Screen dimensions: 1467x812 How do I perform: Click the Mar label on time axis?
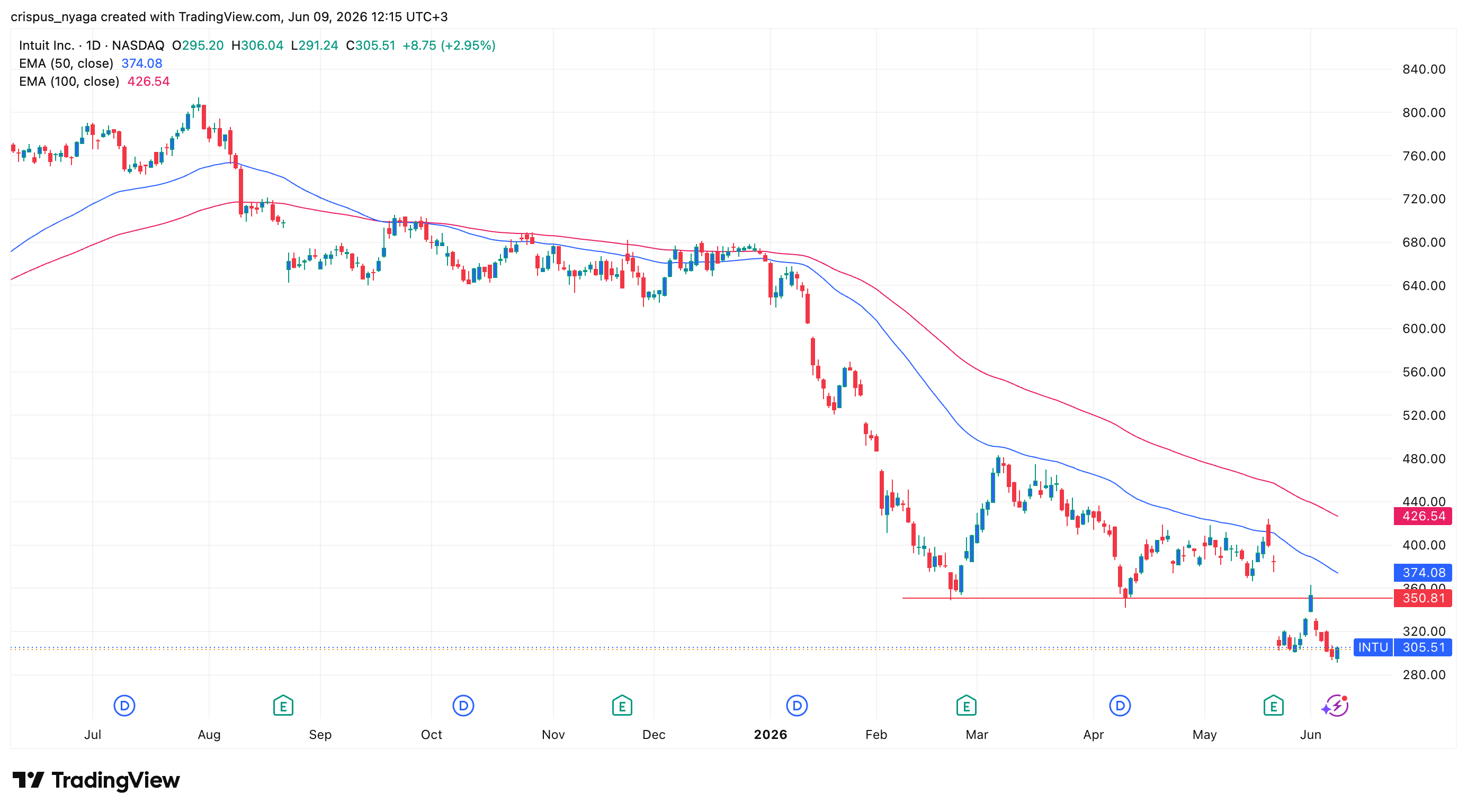(977, 734)
